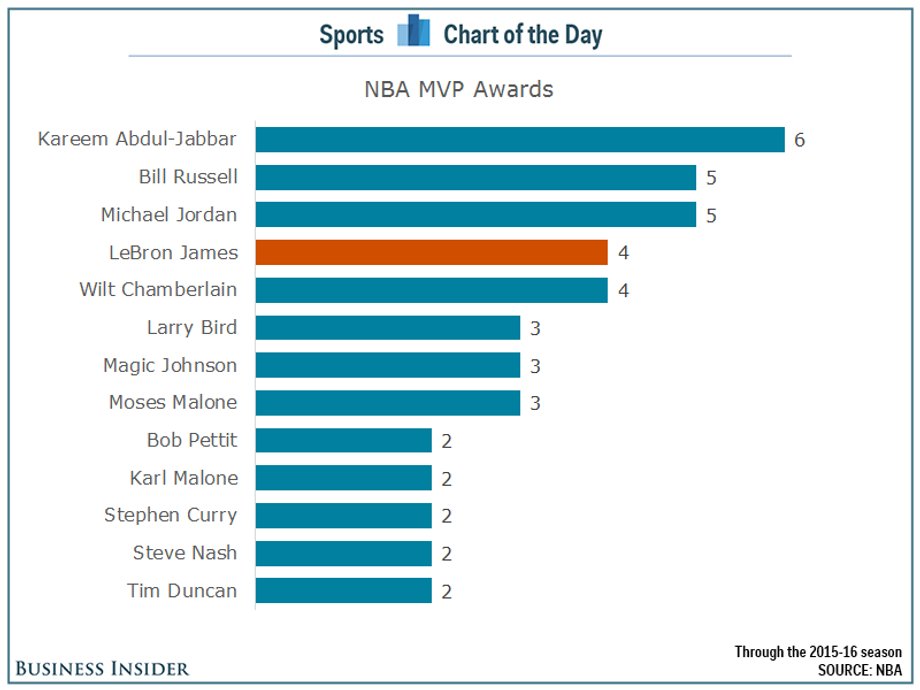This screenshot has height=690, width=920.
Task: Click the Sports heading text
Action: click(351, 35)
